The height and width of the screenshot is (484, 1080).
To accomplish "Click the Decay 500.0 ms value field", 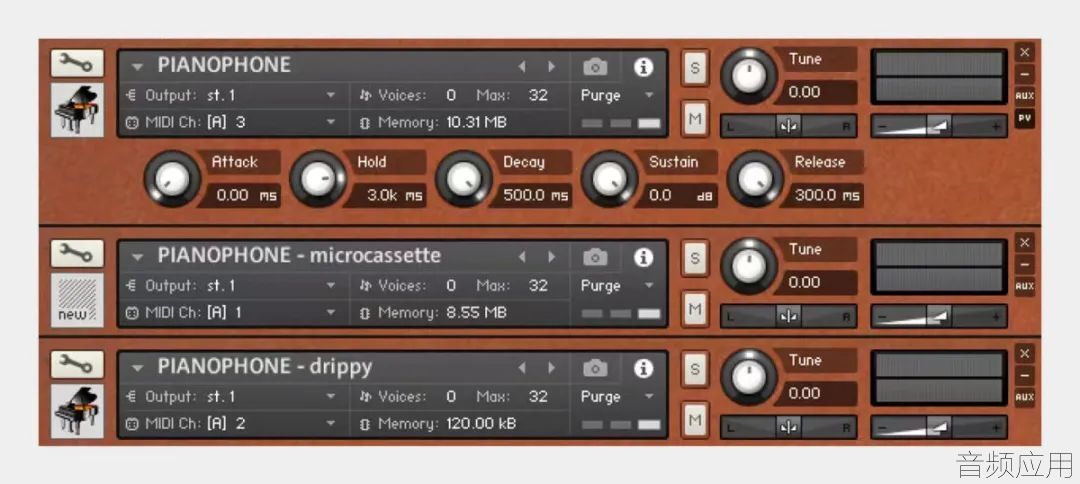I will point(531,196).
